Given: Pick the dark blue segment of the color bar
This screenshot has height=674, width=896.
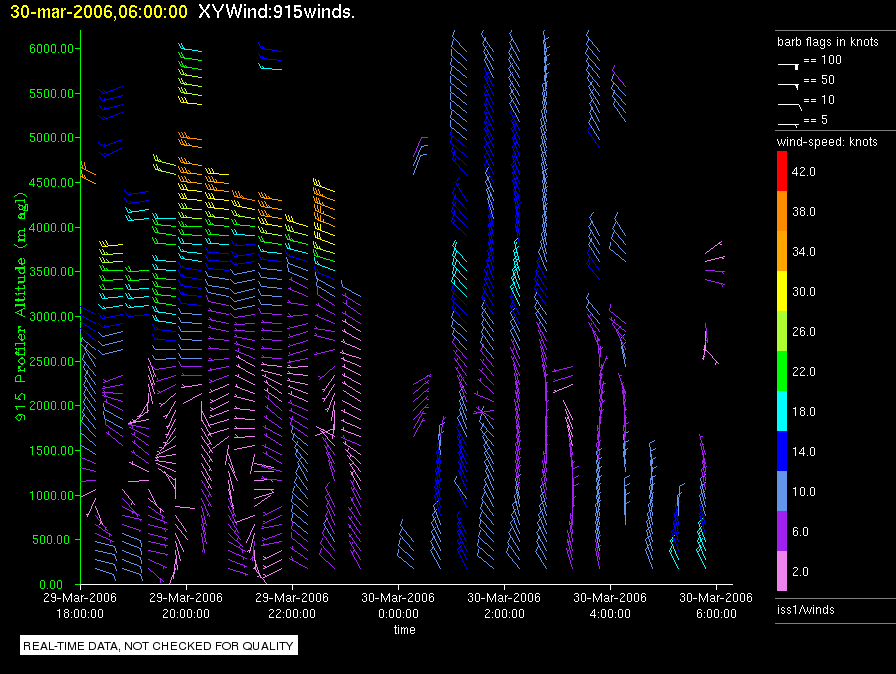Looking at the screenshot, I should [x=782, y=451].
